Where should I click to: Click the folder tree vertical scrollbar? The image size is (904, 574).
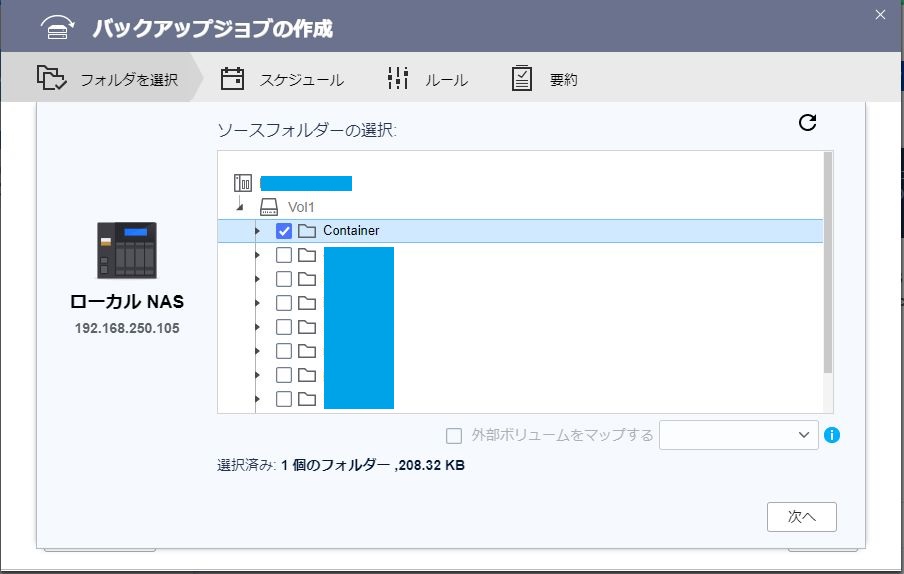(x=828, y=263)
